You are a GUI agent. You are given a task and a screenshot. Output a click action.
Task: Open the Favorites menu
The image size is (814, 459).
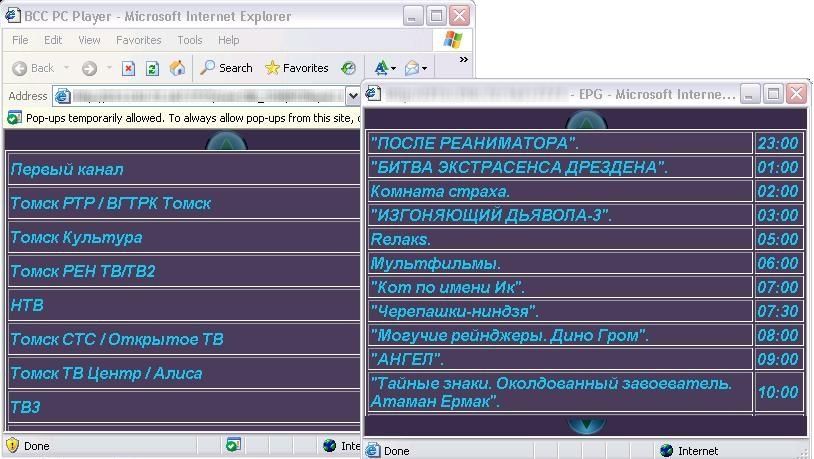[x=139, y=40]
